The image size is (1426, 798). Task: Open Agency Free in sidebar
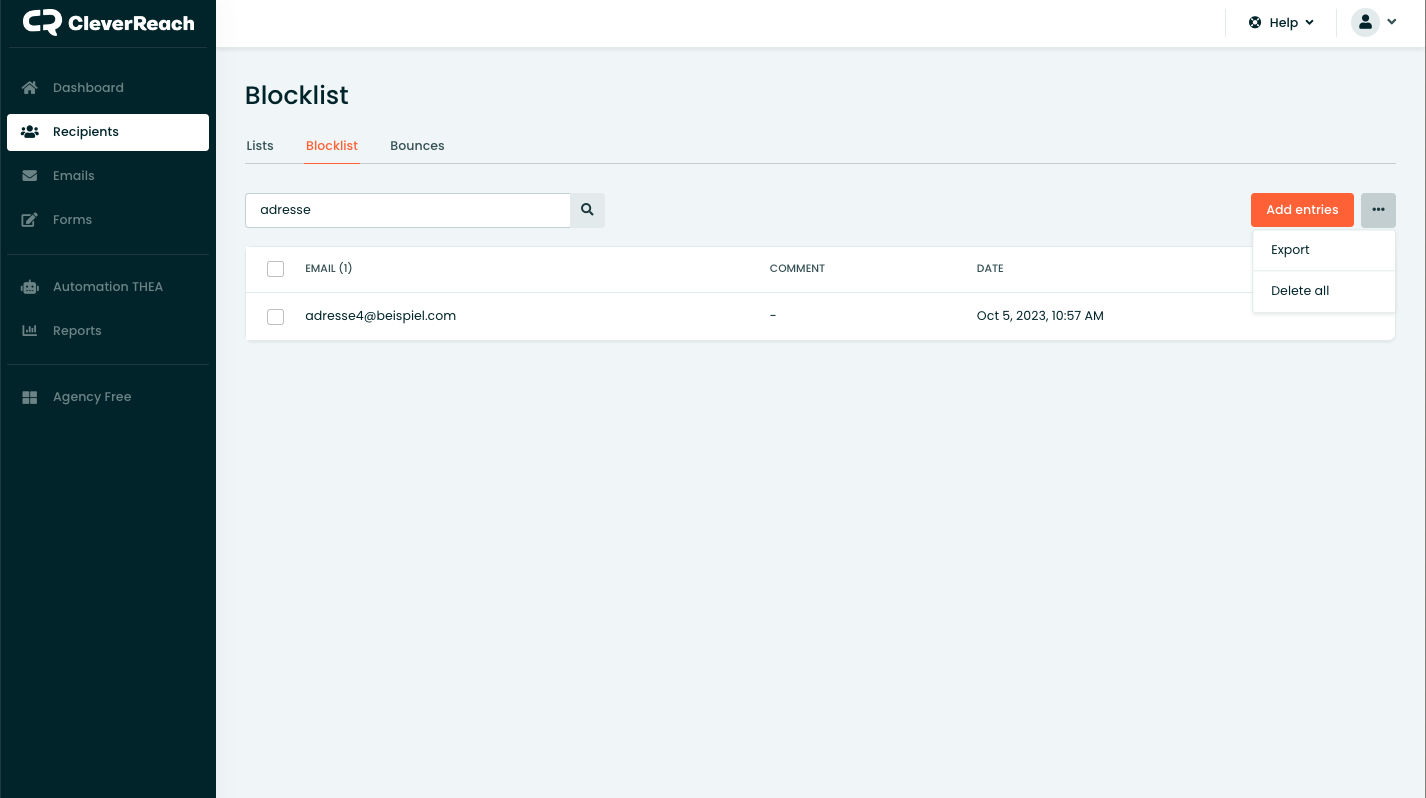pyautogui.click(x=108, y=397)
